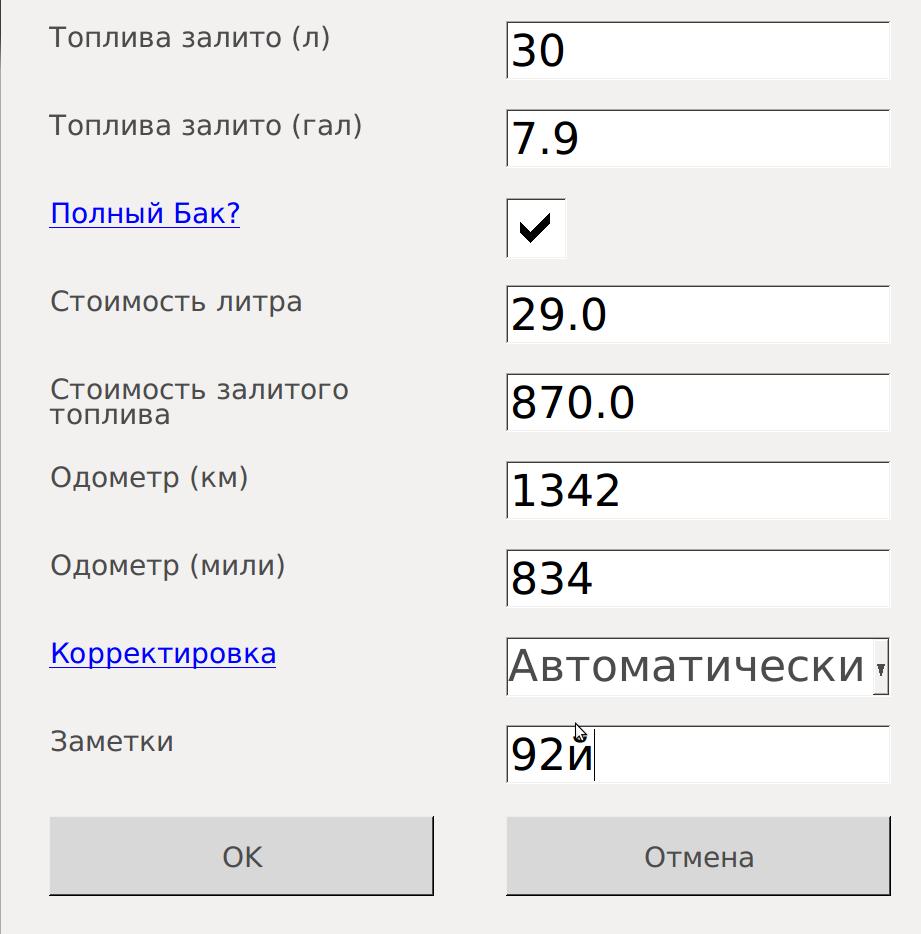921x934 pixels.
Task: Open the Автоматически dropdown list
Action: pos(690,666)
